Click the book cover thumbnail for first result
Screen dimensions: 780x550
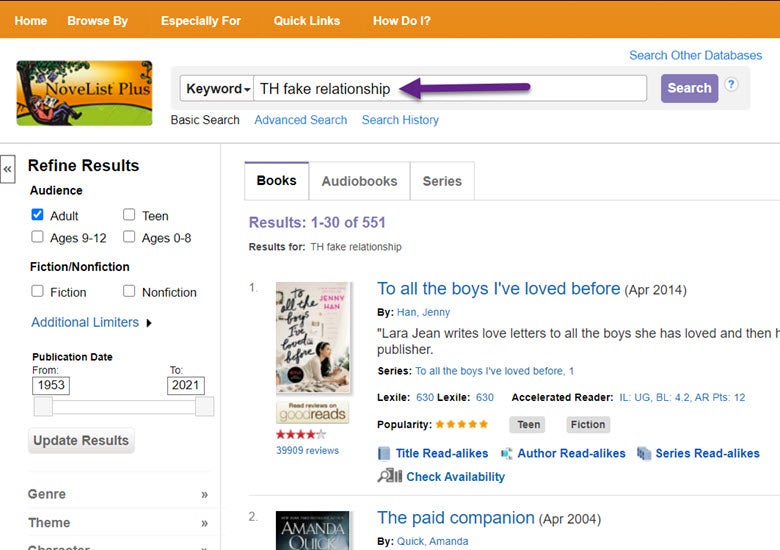point(312,338)
